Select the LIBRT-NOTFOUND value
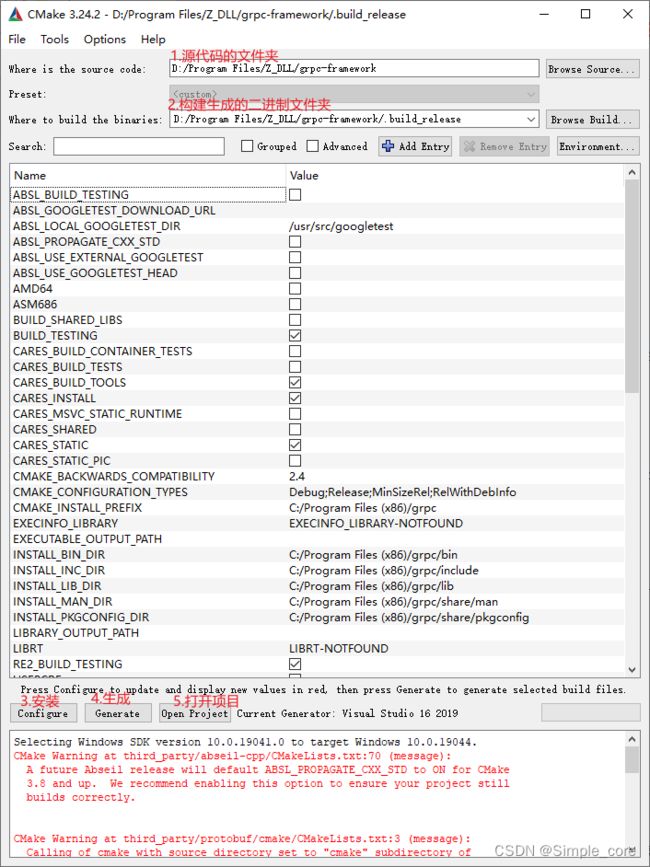 pyautogui.click(x=338, y=648)
